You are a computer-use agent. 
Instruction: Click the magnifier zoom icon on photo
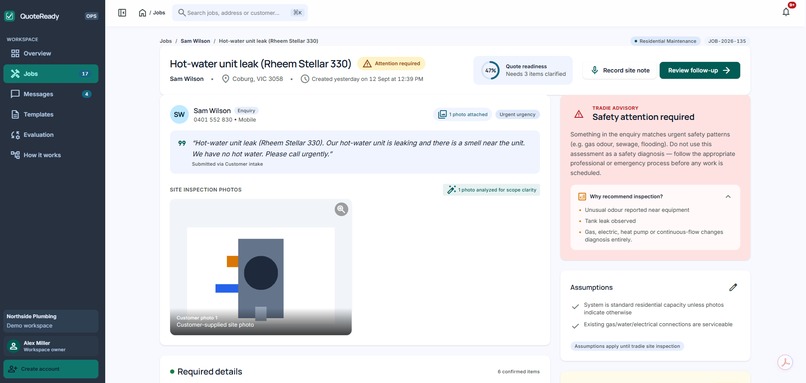pyautogui.click(x=341, y=209)
